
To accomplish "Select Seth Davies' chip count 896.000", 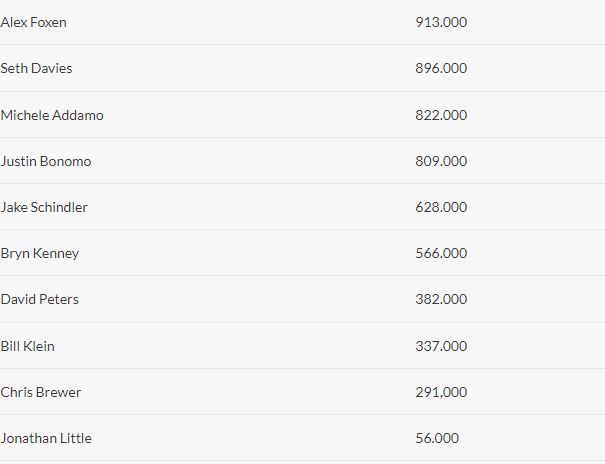I will (x=441, y=68).
